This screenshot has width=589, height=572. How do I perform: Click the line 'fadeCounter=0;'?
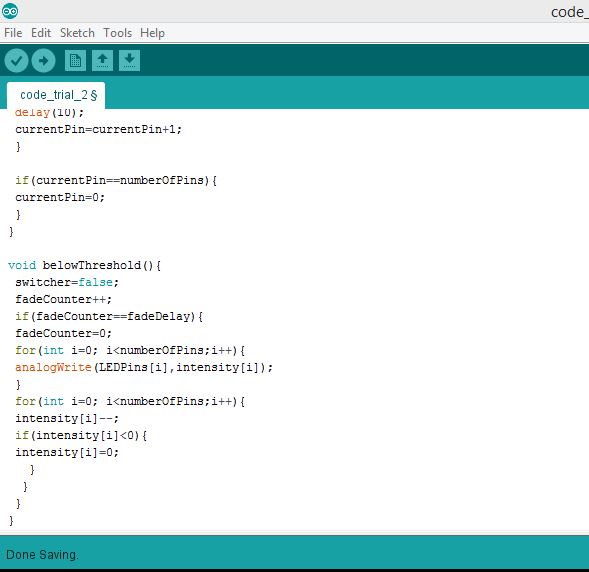tap(63, 334)
